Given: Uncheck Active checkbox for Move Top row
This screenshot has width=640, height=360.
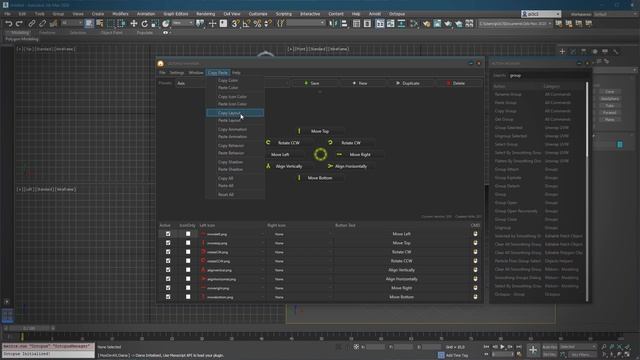Looking at the screenshot, I should (x=168, y=243).
